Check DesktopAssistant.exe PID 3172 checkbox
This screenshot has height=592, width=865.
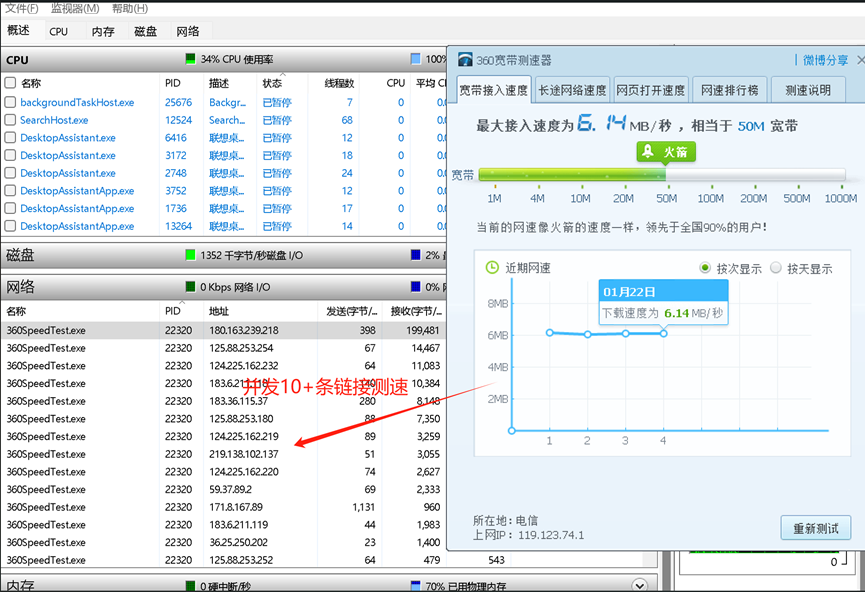(10, 155)
